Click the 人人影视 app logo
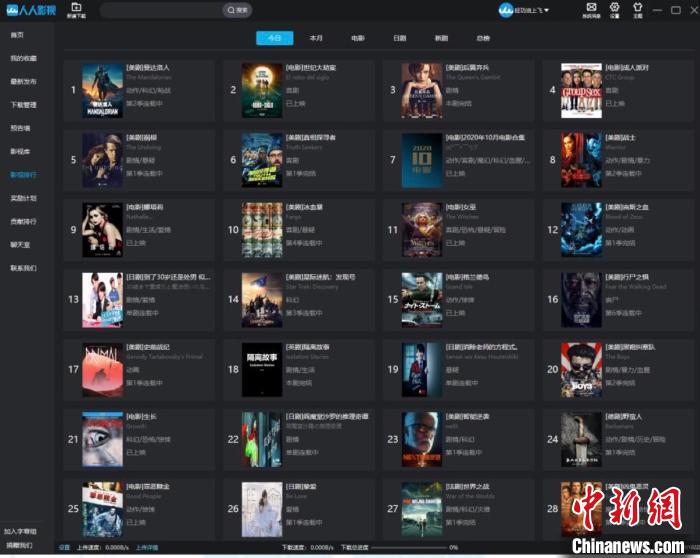The width and height of the screenshot is (700, 558). [x=28, y=10]
